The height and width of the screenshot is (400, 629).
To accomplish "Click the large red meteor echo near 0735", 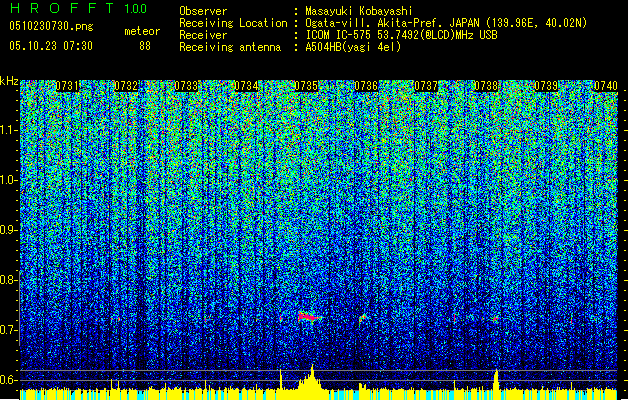I will (309, 317).
